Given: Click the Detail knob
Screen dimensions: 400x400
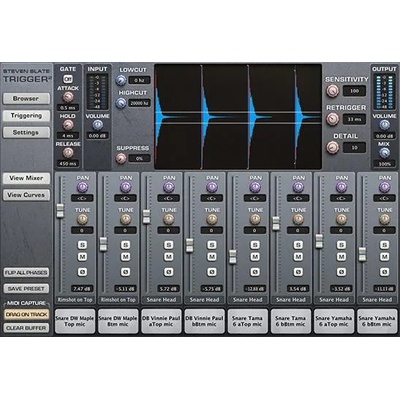Looking at the screenshot, I should [332, 147].
